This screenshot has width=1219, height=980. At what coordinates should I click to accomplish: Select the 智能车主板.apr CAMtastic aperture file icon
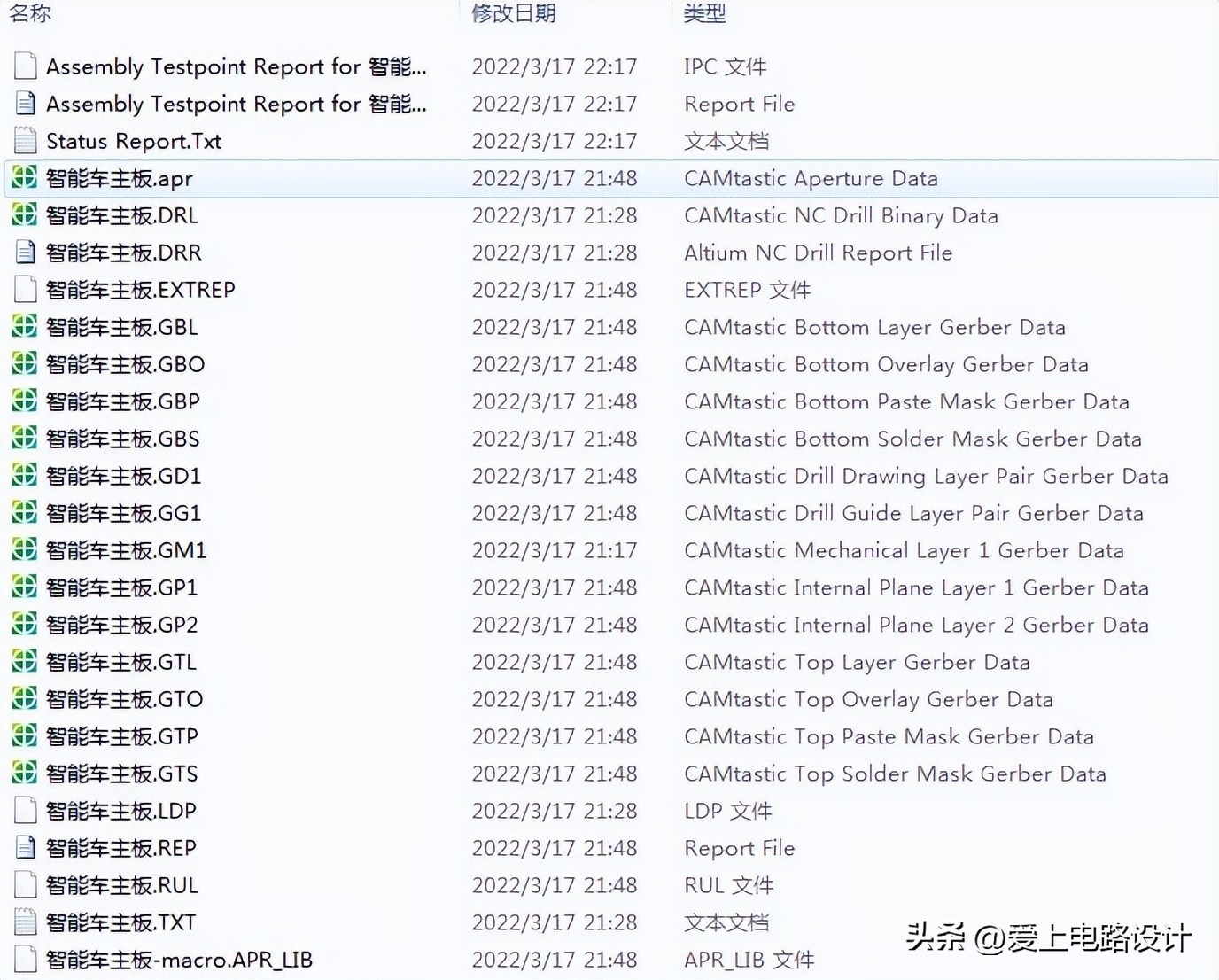(x=25, y=178)
